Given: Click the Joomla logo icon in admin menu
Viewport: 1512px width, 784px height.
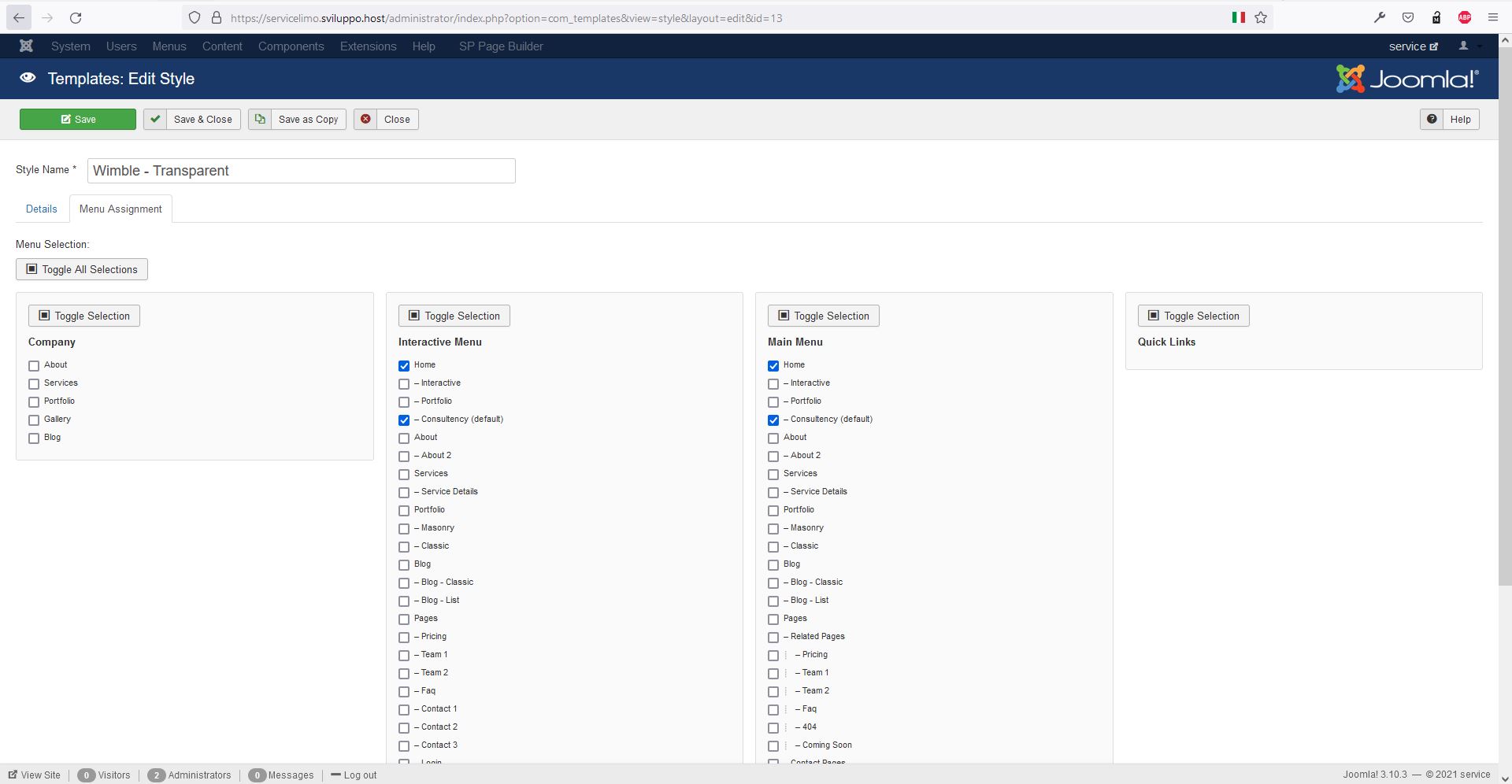Looking at the screenshot, I should 26,46.
